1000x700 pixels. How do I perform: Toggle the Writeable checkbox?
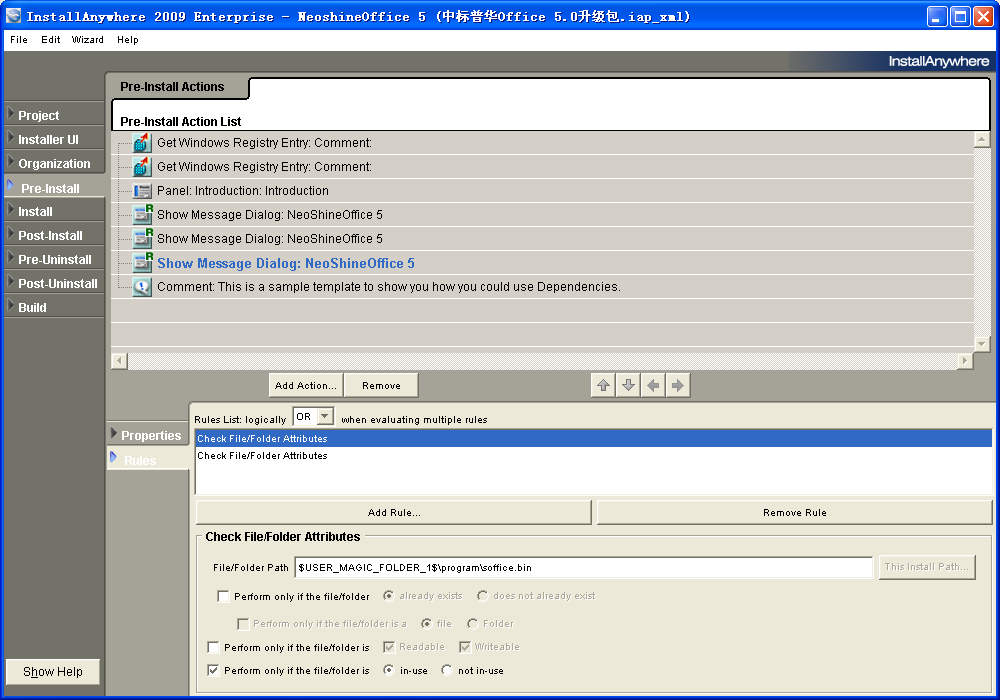[x=465, y=647]
